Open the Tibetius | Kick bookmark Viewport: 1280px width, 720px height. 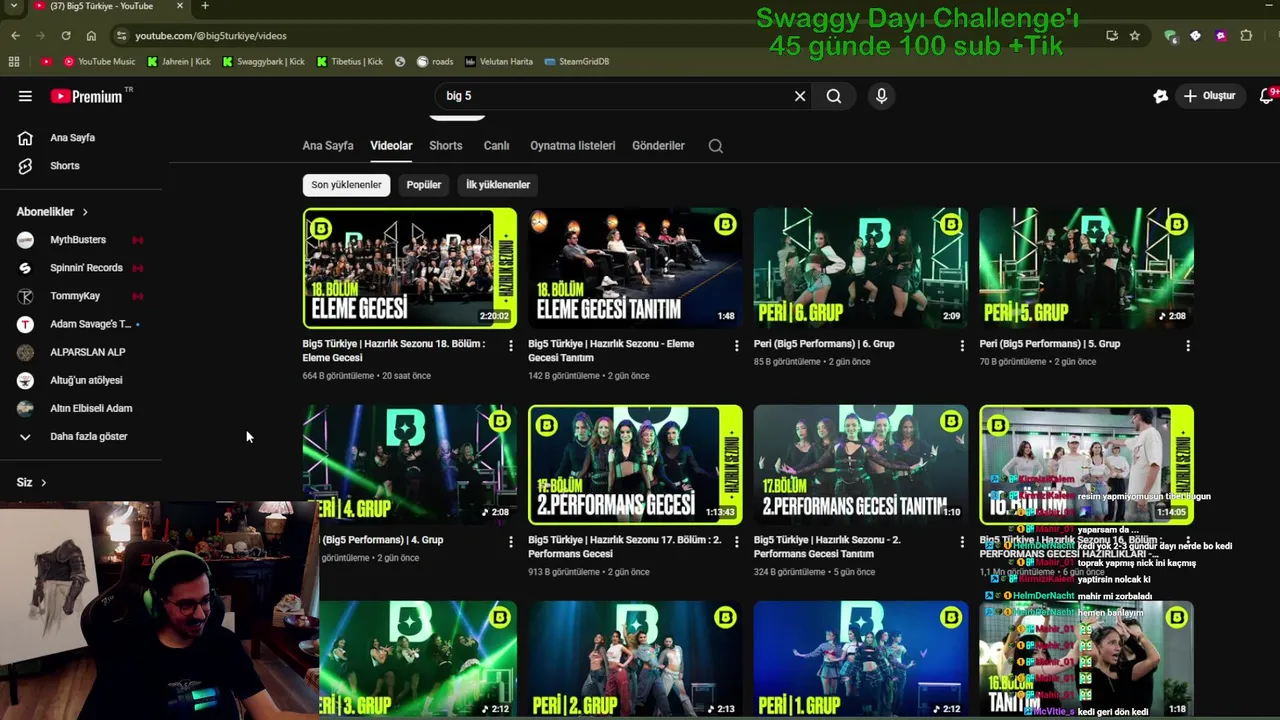coord(350,61)
